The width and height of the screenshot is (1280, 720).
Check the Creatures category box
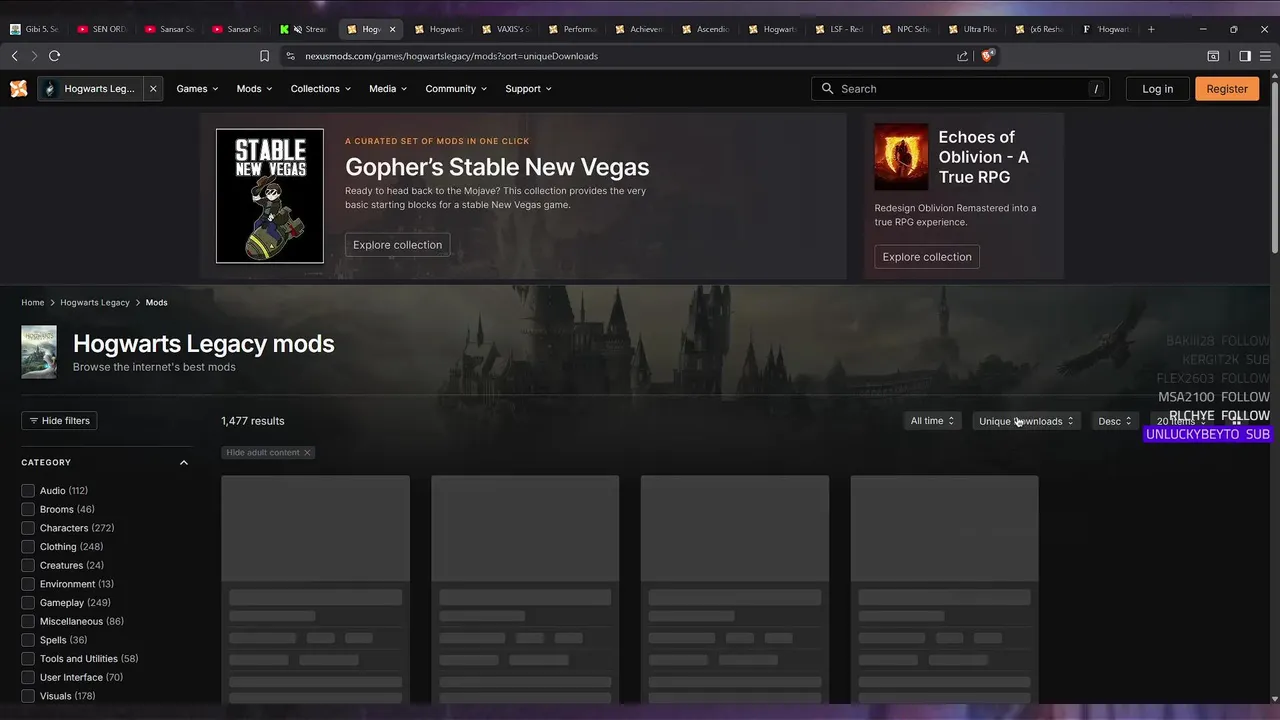tap(28, 565)
